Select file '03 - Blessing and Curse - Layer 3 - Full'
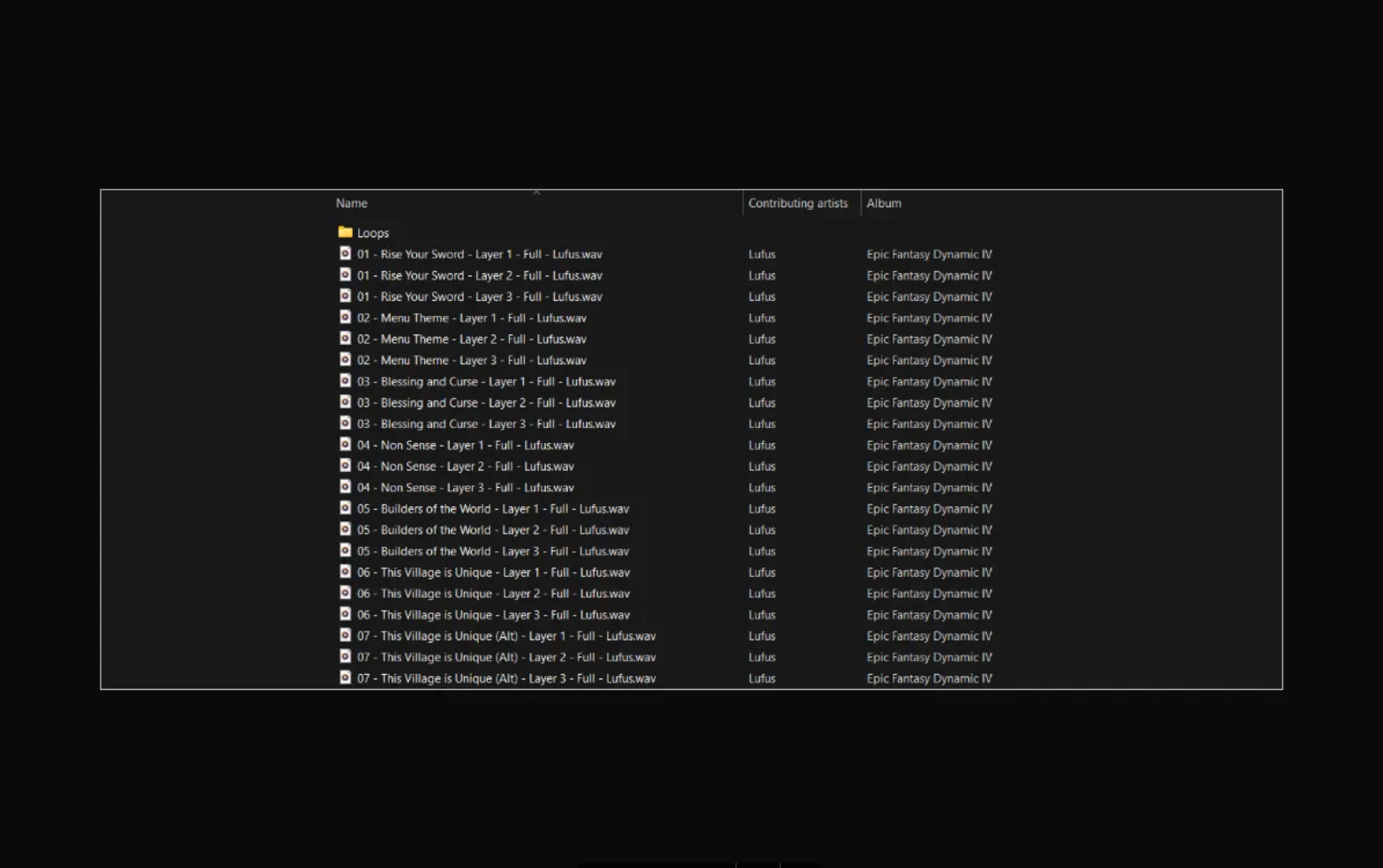The width and height of the screenshot is (1383, 868). coord(487,423)
